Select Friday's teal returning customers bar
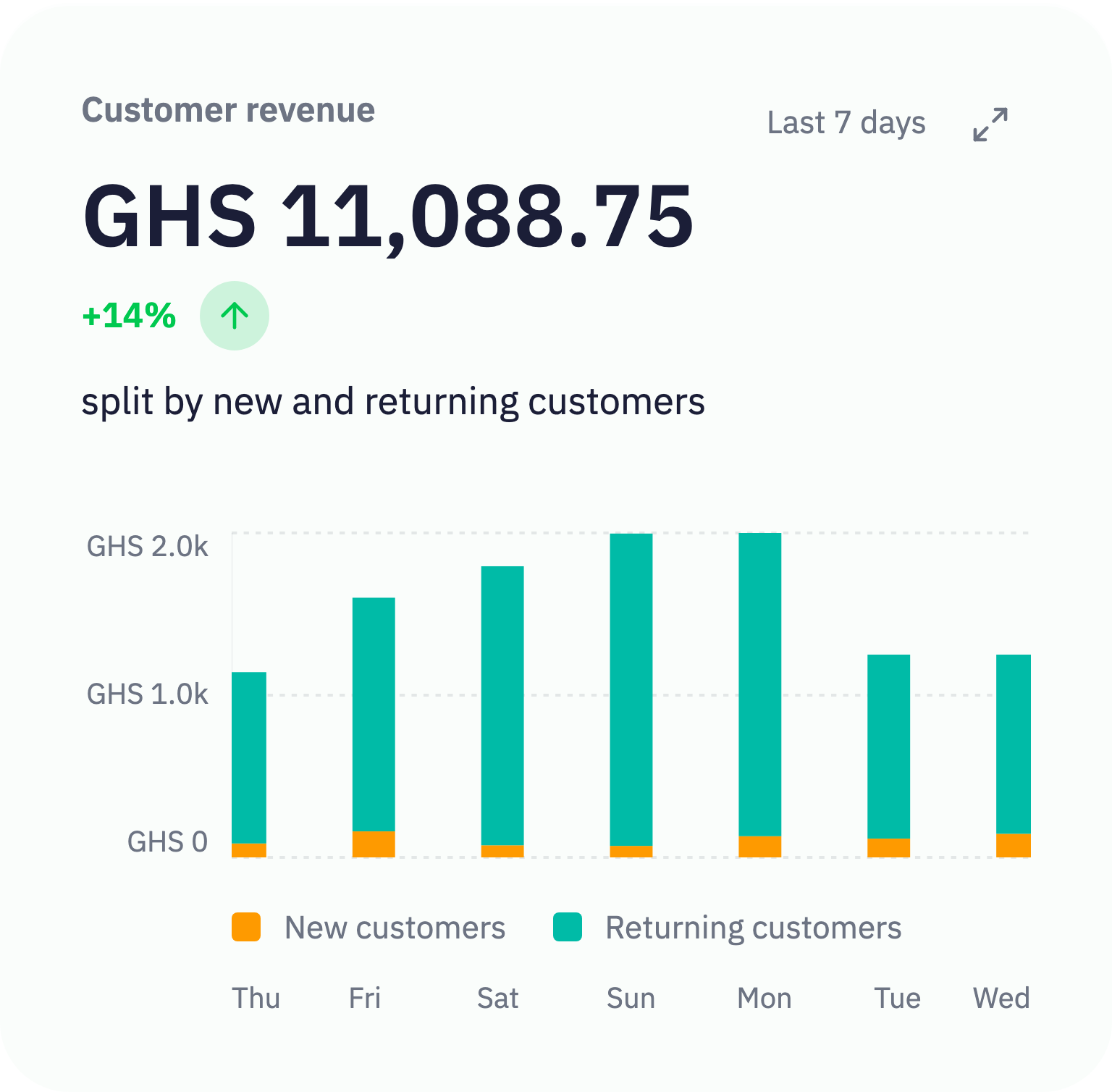The height and width of the screenshot is (1092, 1112). [x=374, y=714]
